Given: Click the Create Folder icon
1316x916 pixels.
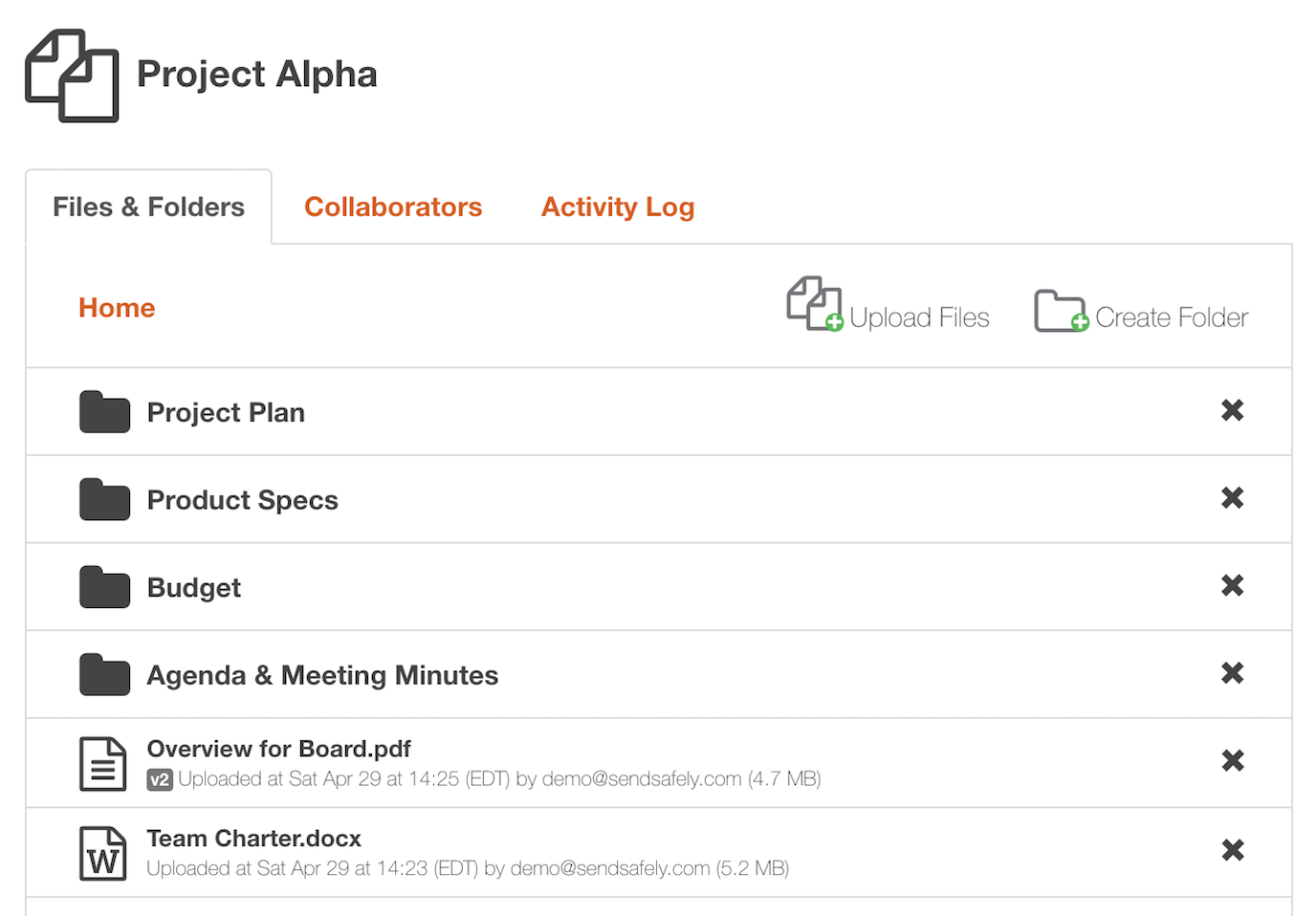Looking at the screenshot, I should click(1061, 311).
